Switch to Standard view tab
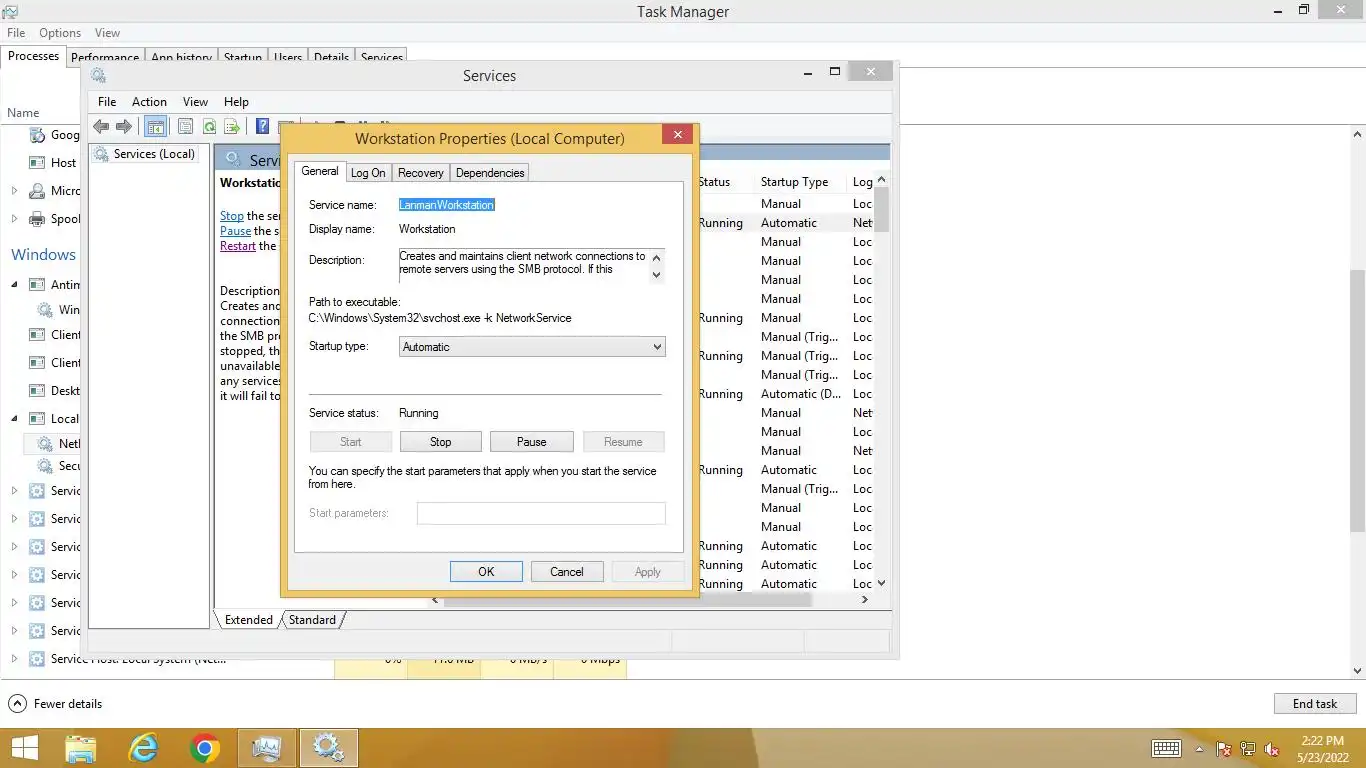 point(312,620)
